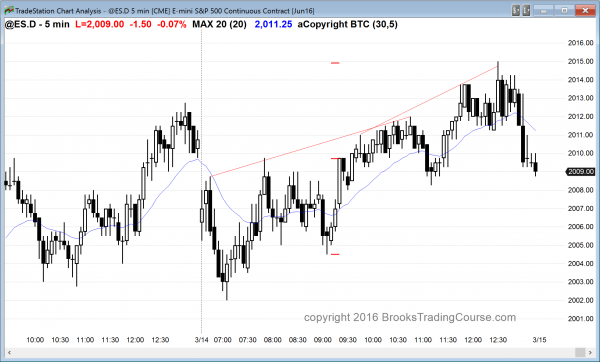The image size is (600, 362).
Task: Click the '-1.50' net change value
Action: pyautogui.click(x=140, y=24)
